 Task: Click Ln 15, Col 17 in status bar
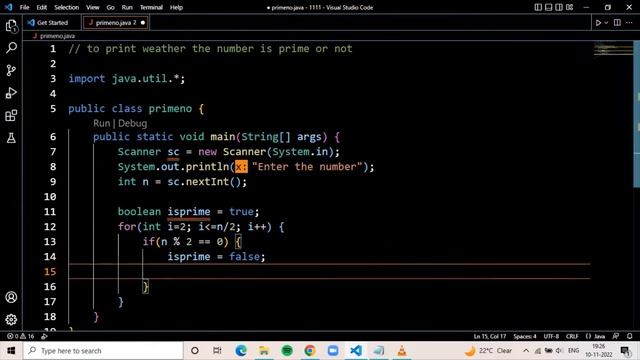click(x=490, y=336)
